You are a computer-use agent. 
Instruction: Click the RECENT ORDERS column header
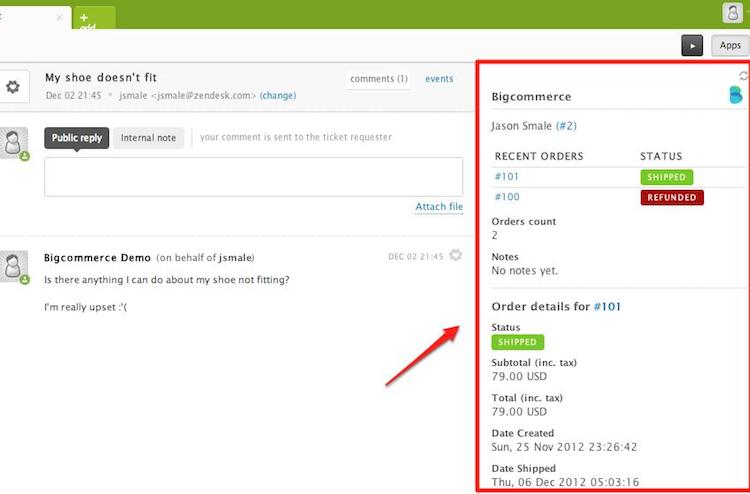pyautogui.click(x=539, y=156)
